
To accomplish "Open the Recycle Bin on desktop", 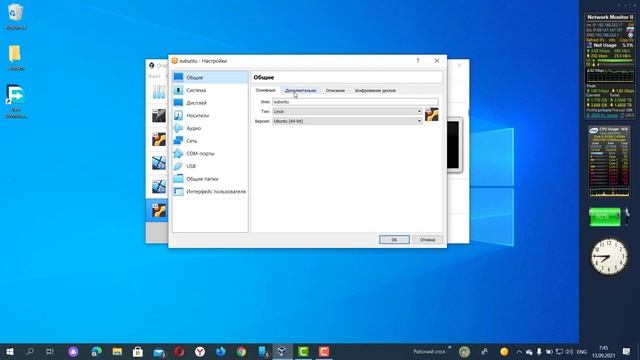I will (16, 17).
